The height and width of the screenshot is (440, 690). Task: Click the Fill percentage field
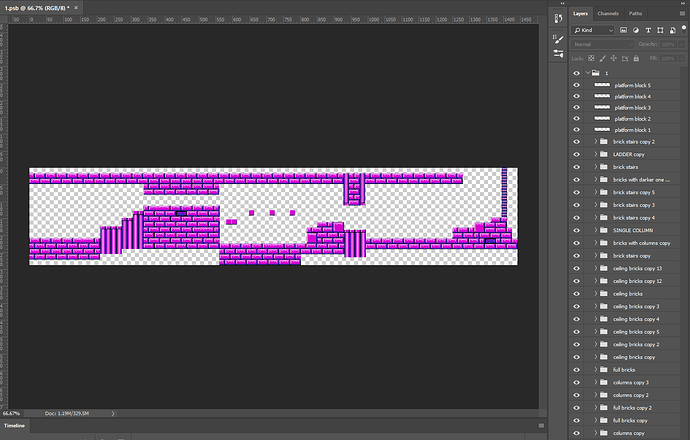(668, 59)
